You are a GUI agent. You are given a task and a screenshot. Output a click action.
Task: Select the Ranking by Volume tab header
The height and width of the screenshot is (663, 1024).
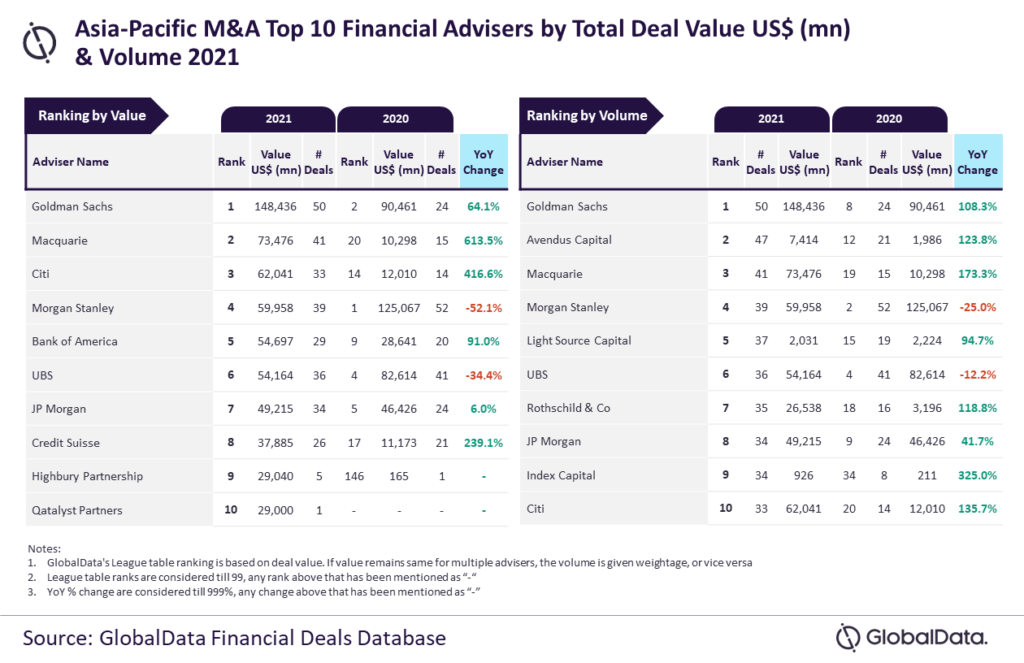tap(587, 116)
